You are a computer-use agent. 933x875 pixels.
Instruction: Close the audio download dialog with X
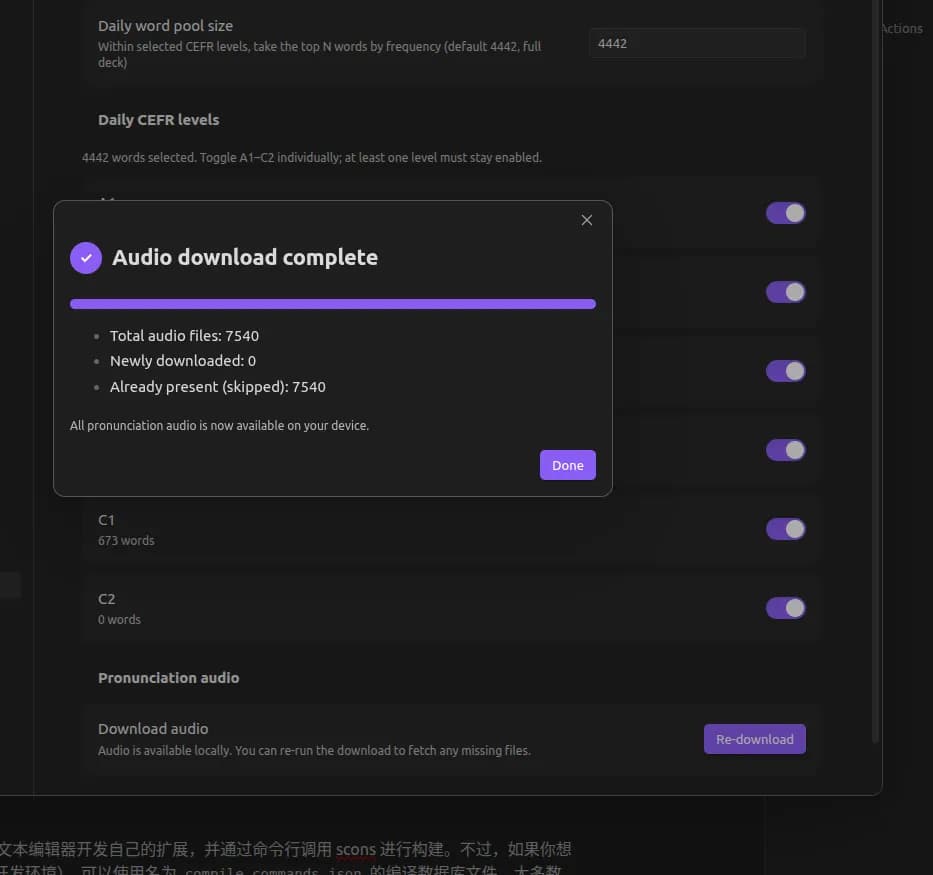coord(587,220)
